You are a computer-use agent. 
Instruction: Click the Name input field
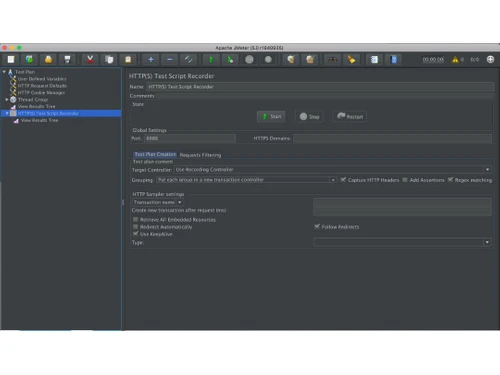320,87
